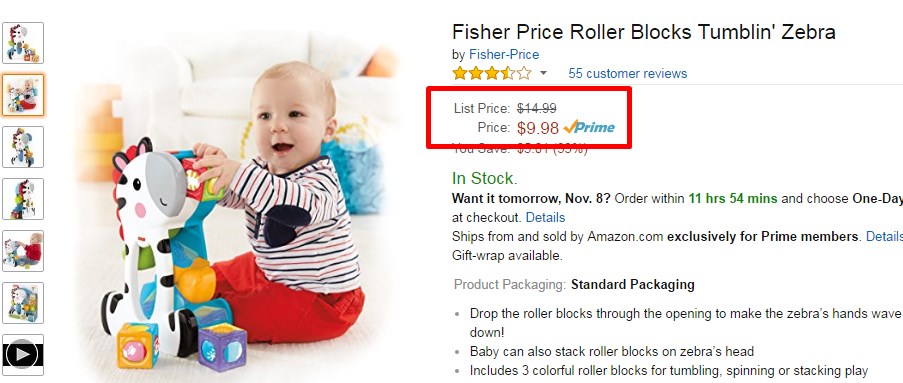Expand the star rating dropdown arrow
Image resolution: width=903 pixels, height=383 pixels.
click(543, 74)
